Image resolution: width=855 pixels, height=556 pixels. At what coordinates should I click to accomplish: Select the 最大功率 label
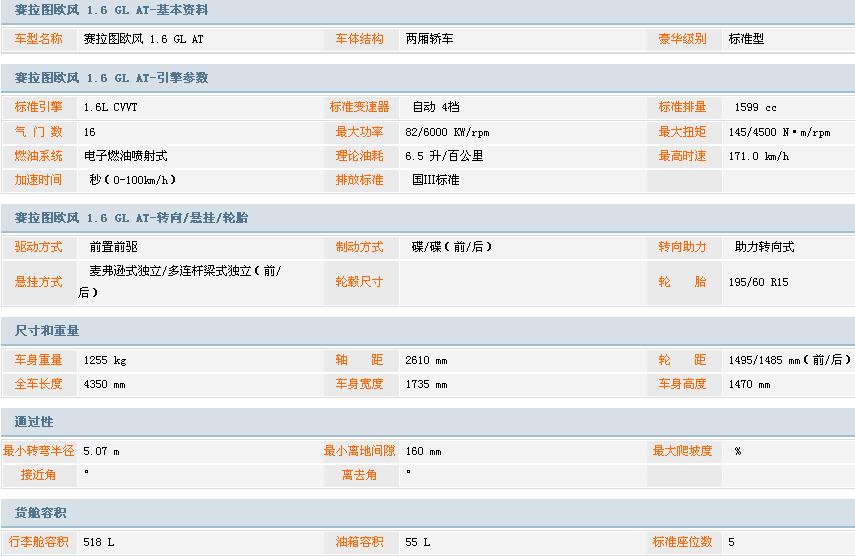(x=359, y=132)
